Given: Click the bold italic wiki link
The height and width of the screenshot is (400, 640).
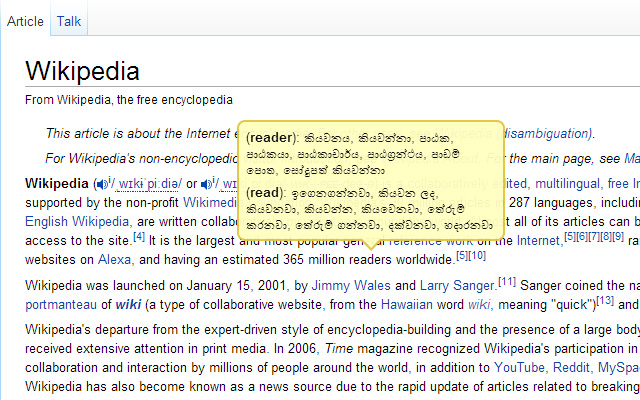Looking at the screenshot, I should coord(128,304).
